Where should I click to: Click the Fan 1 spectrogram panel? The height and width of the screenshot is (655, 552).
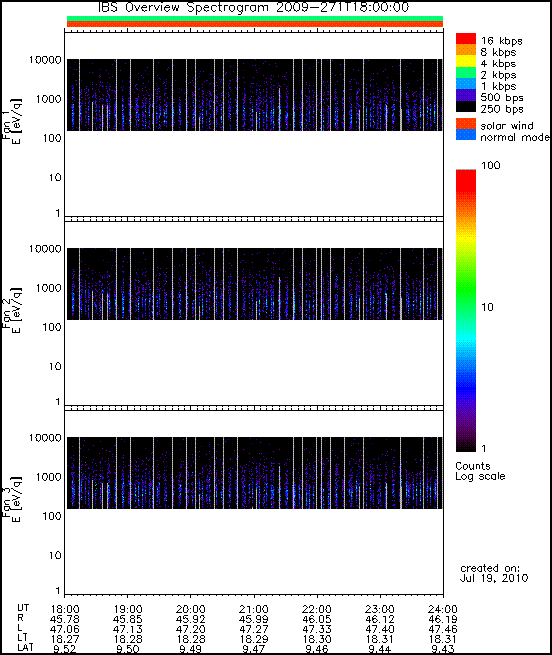coord(254,124)
